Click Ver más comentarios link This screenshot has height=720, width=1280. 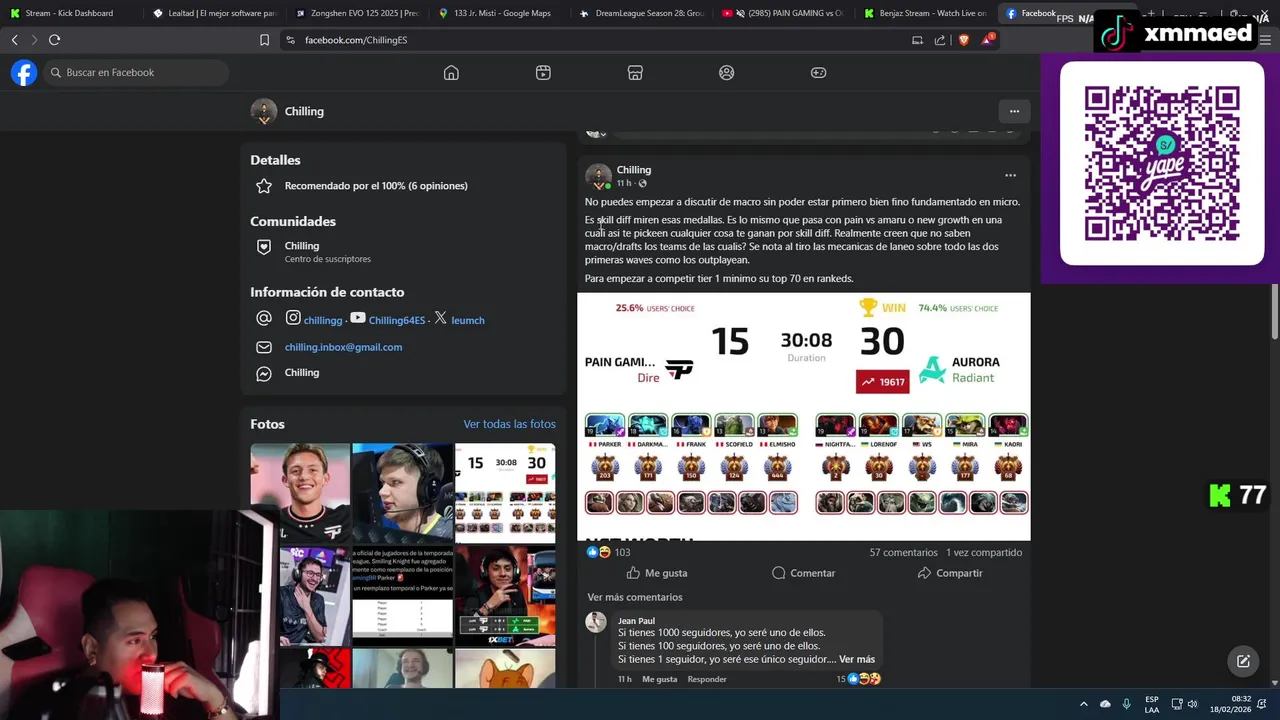[x=635, y=597]
